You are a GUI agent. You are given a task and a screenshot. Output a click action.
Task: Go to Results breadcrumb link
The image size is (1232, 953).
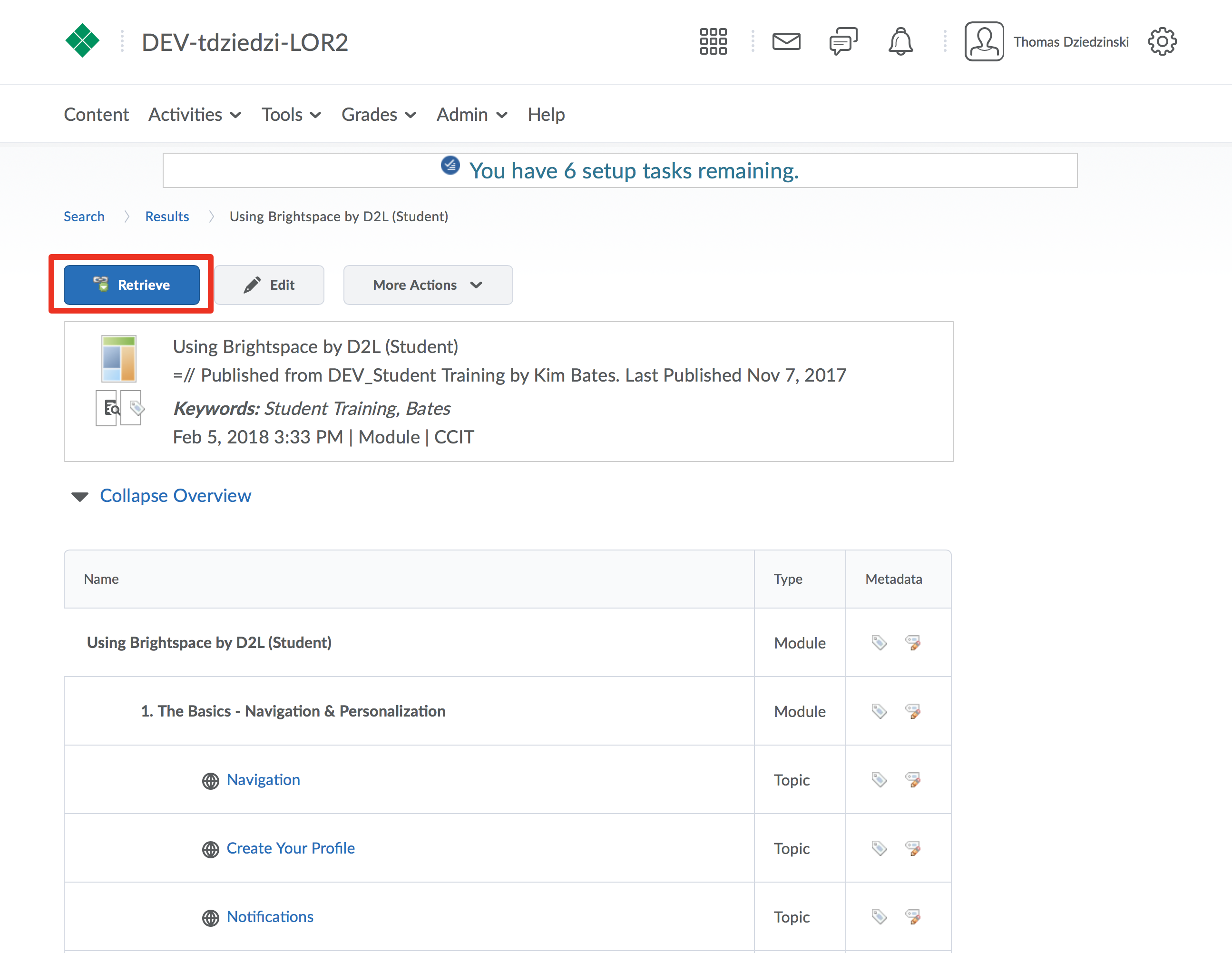pos(167,216)
